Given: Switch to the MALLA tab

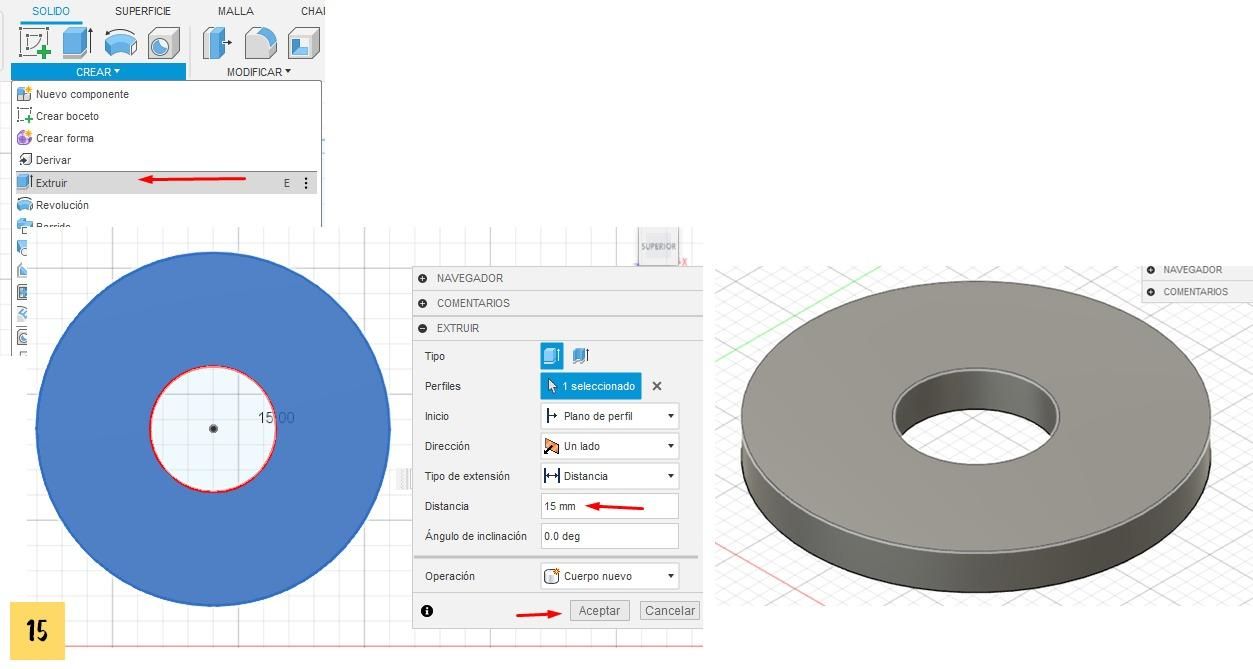Looking at the screenshot, I should [236, 11].
